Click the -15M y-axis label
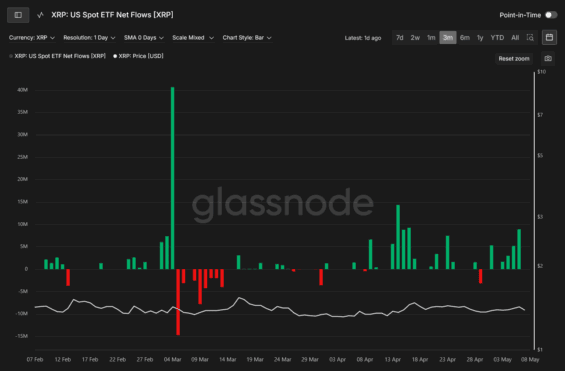The width and height of the screenshot is (565, 371). [x=22, y=336]
